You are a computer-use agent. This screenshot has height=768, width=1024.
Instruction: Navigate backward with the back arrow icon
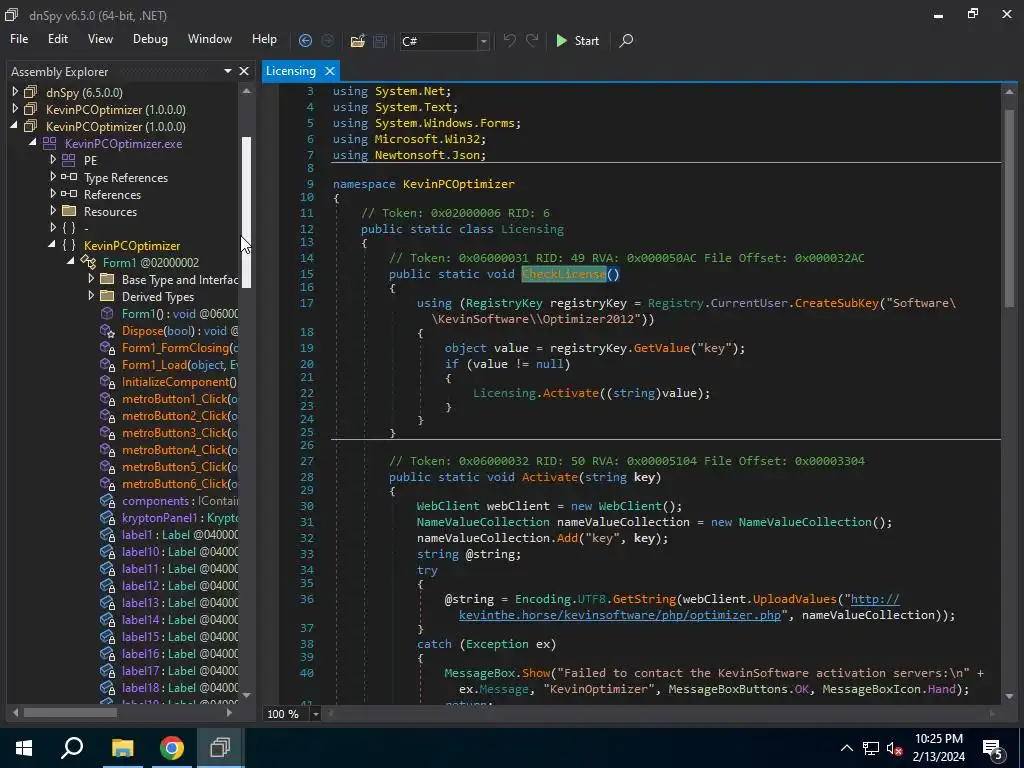(305, 40)
